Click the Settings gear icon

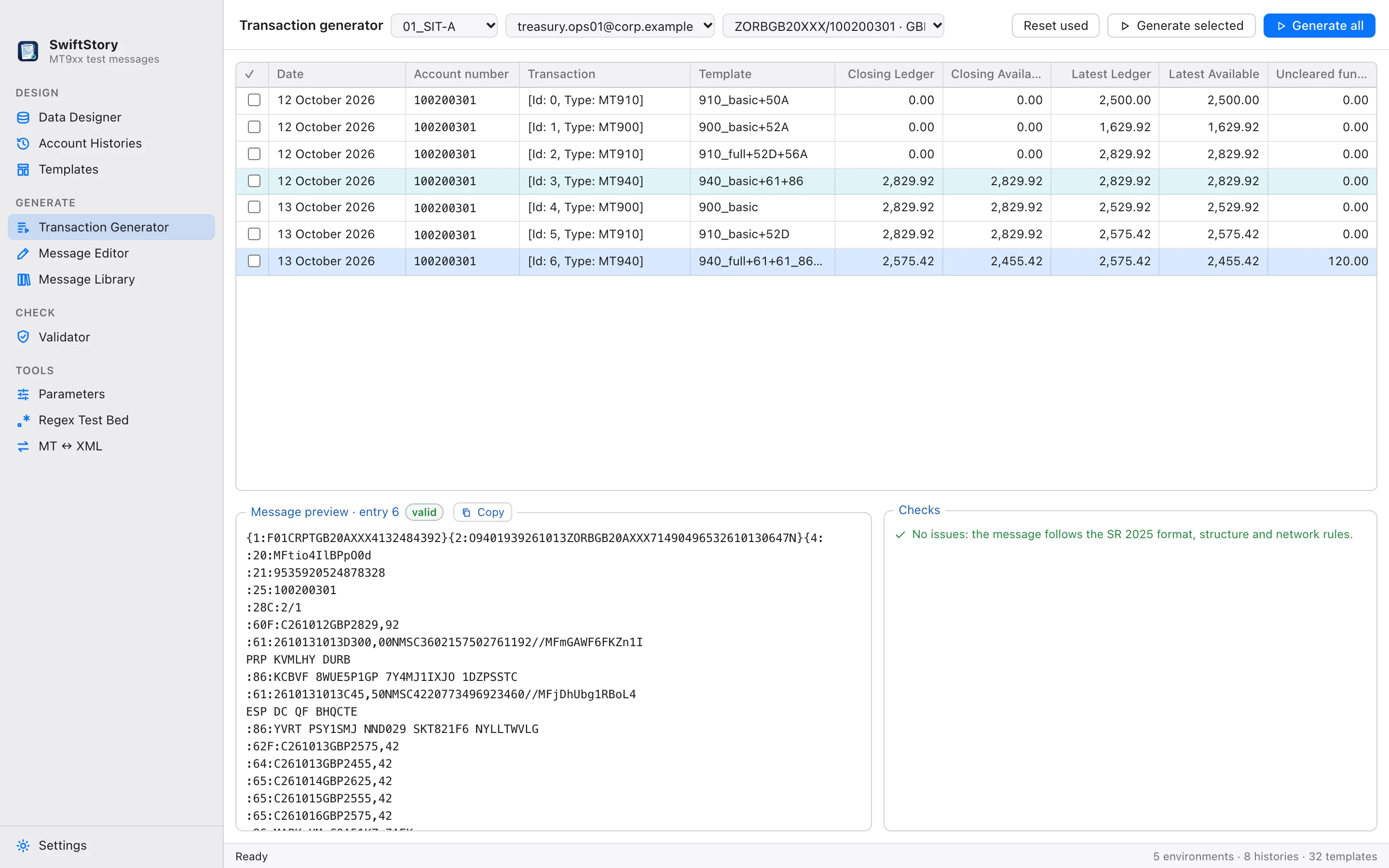point(23,846)
